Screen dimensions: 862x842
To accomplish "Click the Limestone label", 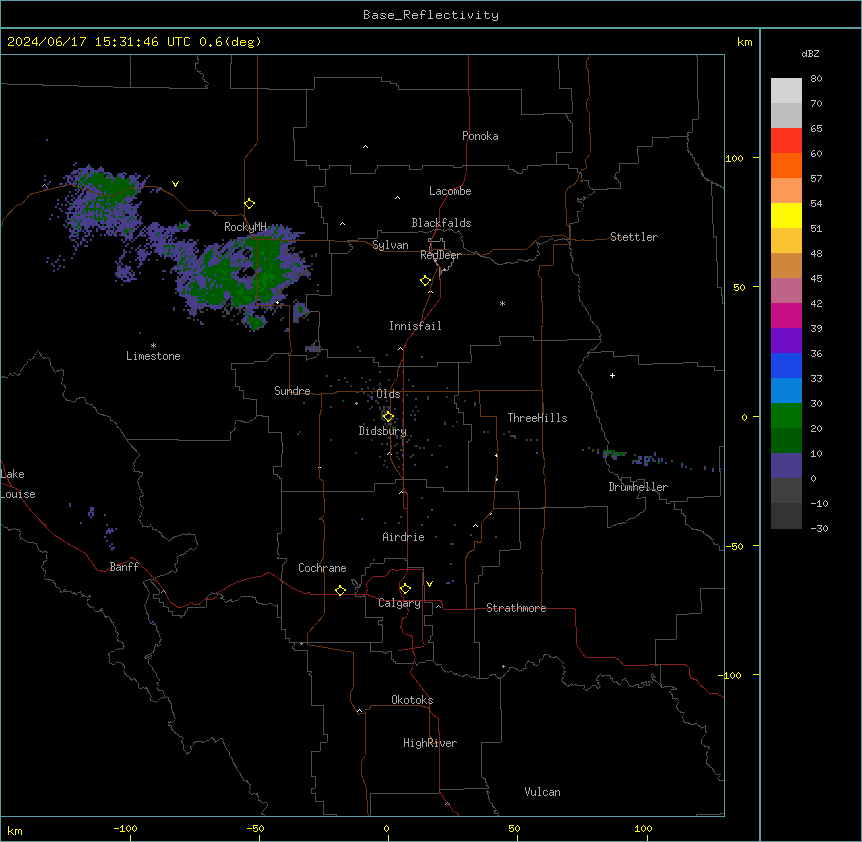I will pos(153,356).
